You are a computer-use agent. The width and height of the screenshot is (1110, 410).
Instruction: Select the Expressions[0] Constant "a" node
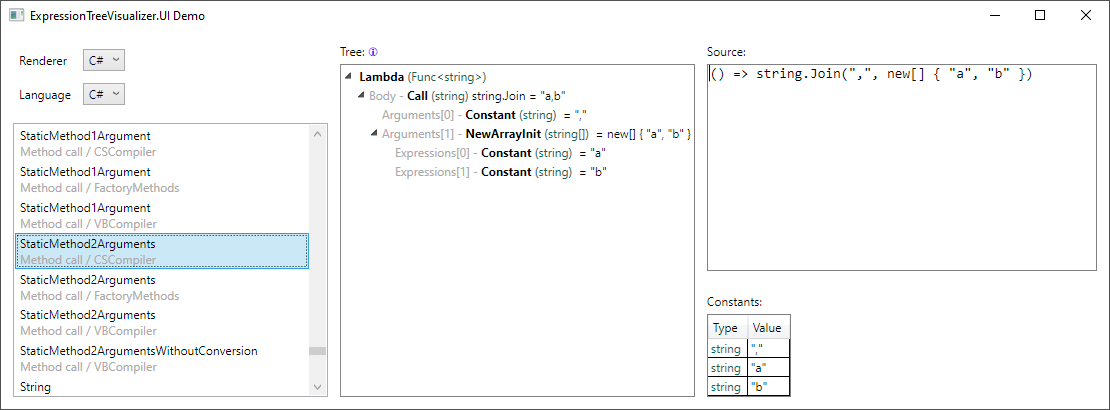tap(500, 152)
